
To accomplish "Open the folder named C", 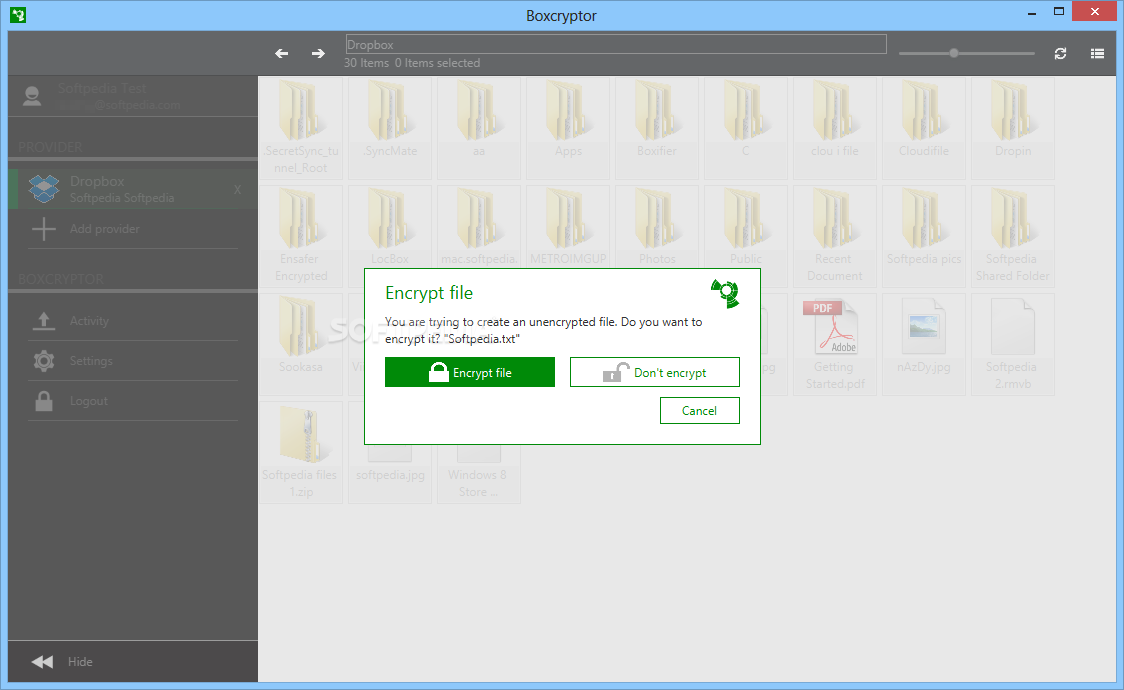I will (746, 128).
